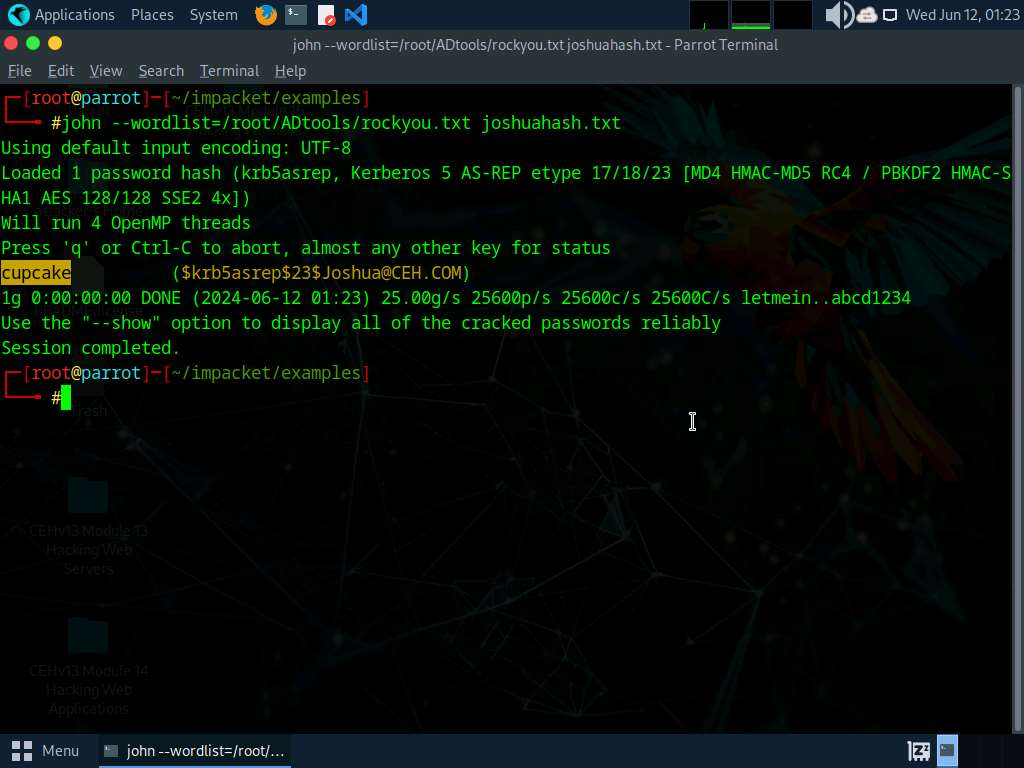
Task: Click the volume speaker icon
Action: [837, 15]
